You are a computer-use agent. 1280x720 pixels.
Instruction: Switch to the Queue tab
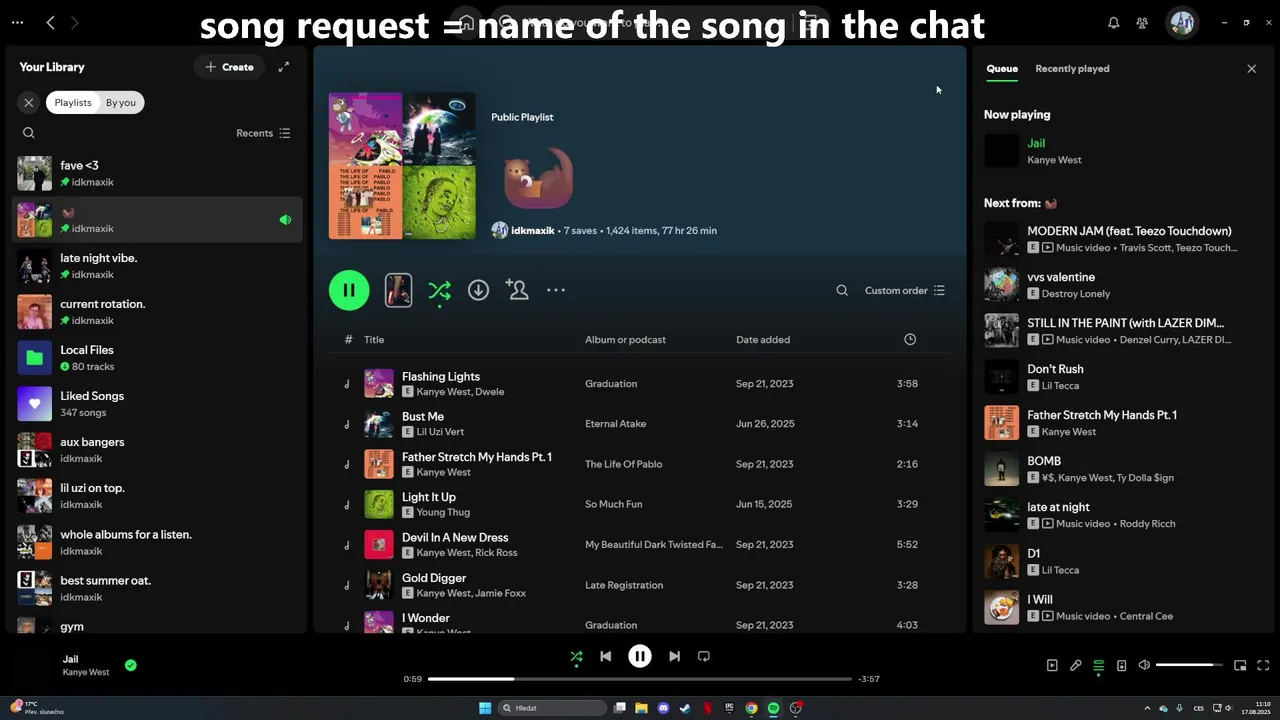[1002, 68]
